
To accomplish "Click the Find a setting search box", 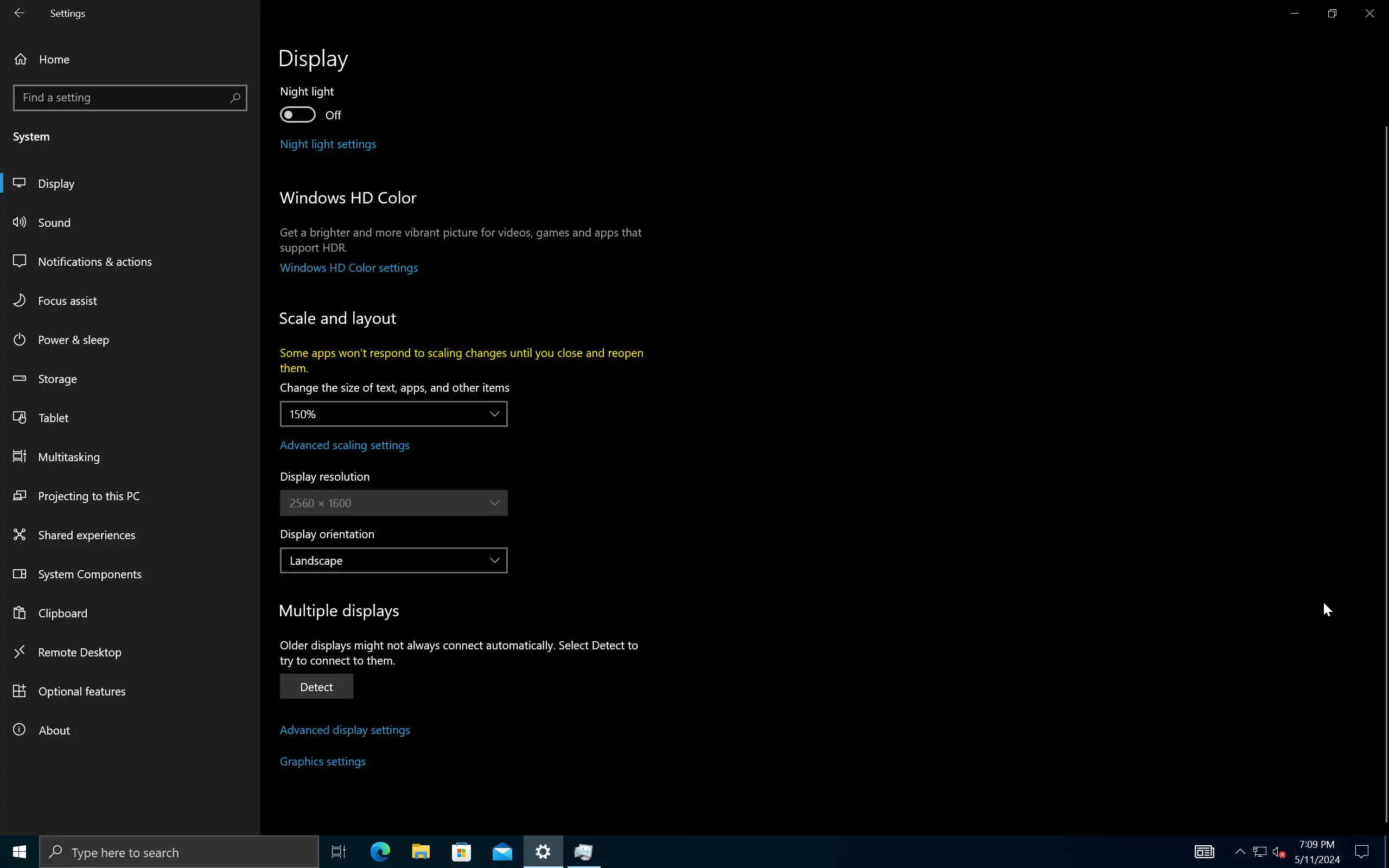I will point(123,98).
